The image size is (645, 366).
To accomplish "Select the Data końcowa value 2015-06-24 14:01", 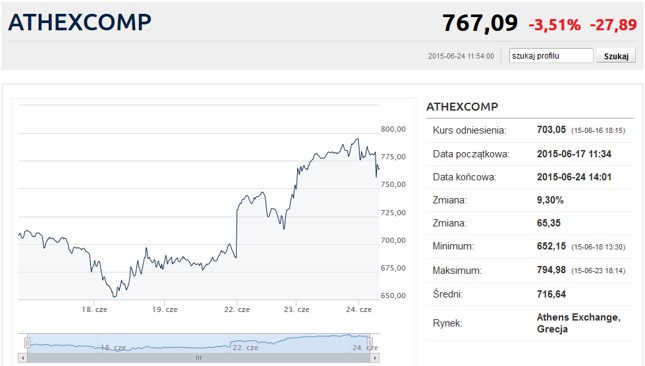I will pos(574,177).
